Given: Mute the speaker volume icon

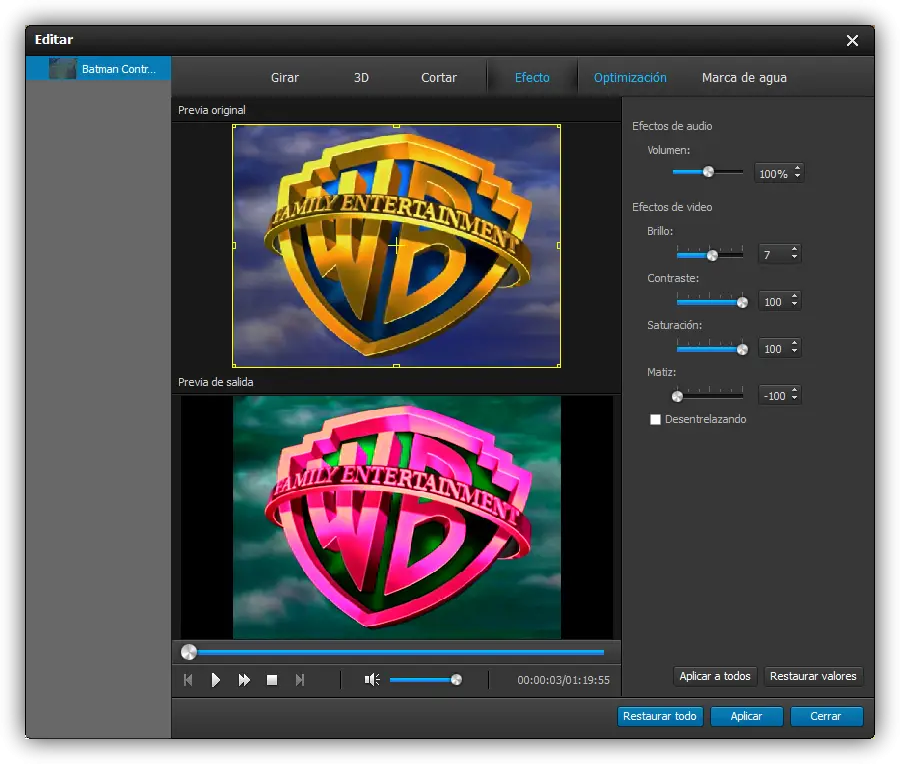Looking at the screenshot, I should tap(372, 680).
